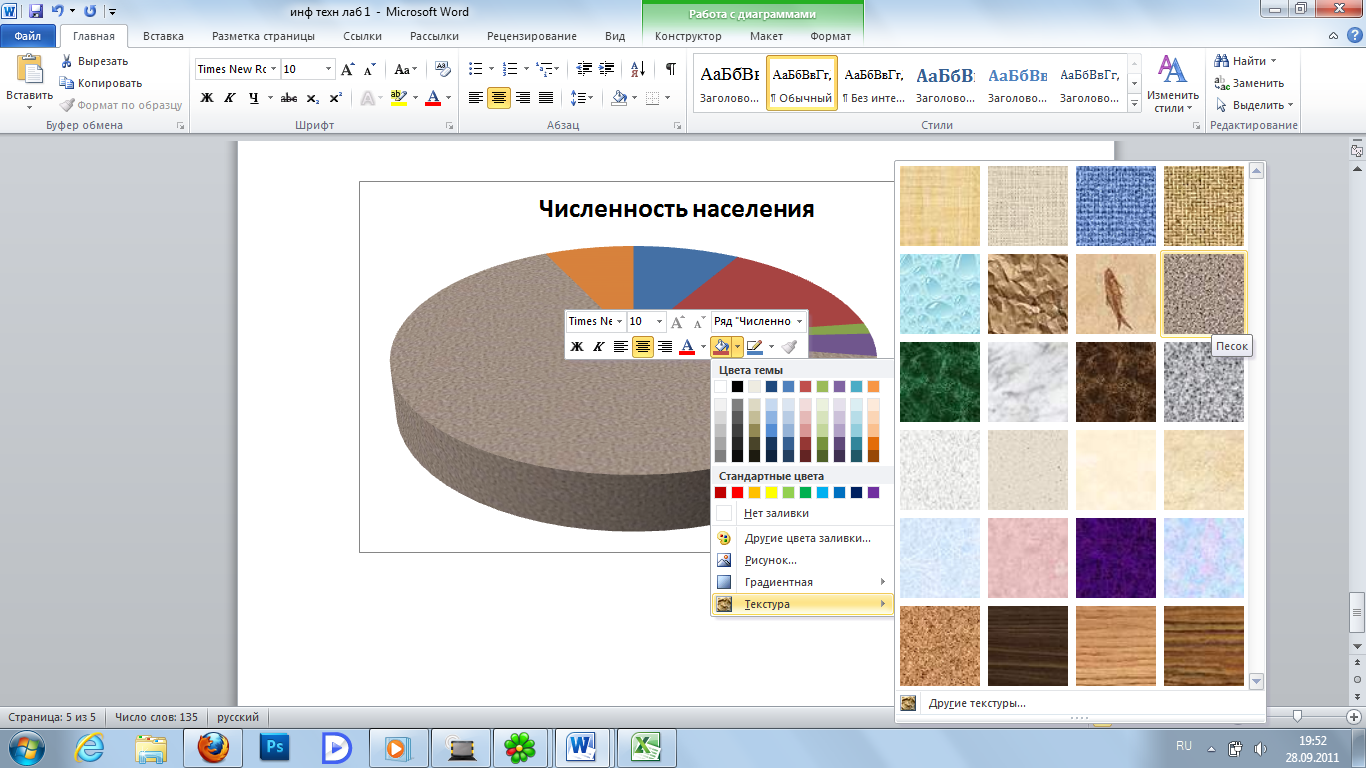
Task: Click More Textures at gallery bottom
Action: 976,703
